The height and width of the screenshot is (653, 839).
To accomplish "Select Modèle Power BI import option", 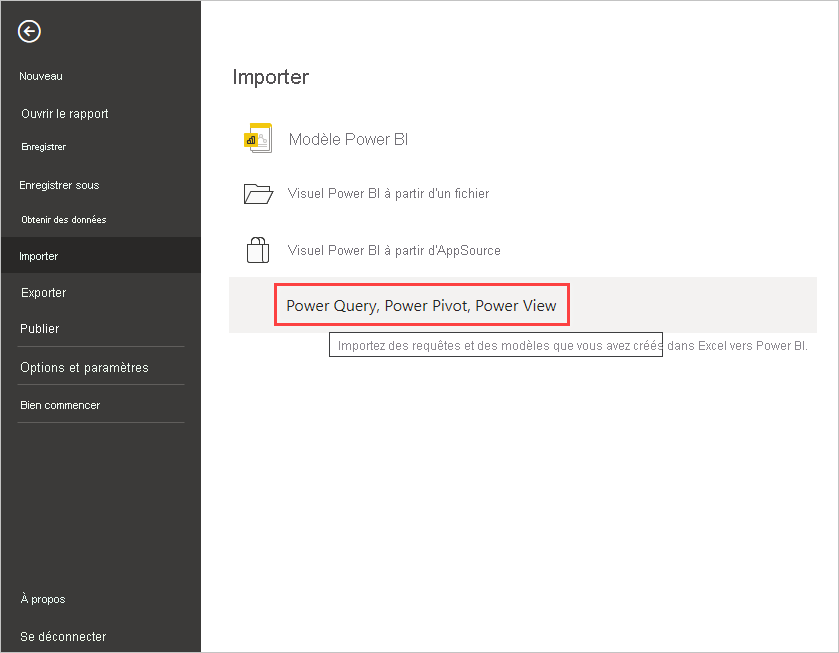I will [x=348, y=139].
